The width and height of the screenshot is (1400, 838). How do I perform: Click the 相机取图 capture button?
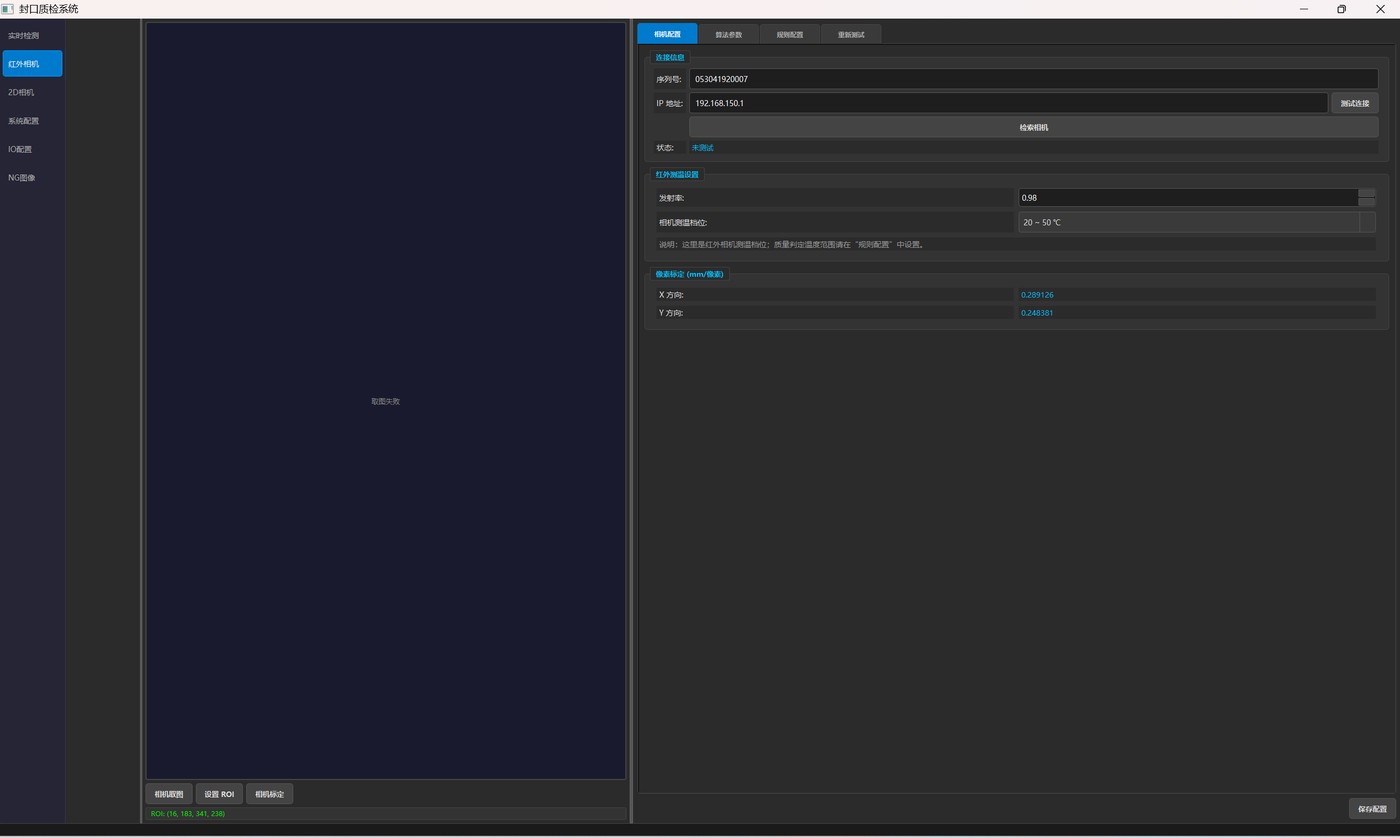pyautogui.click(x=169, y=794)
